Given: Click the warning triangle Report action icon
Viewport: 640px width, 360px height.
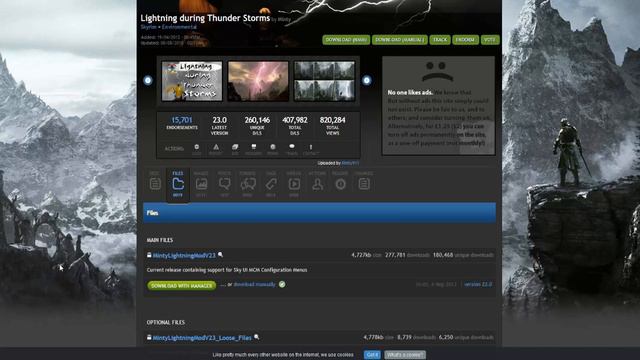Looking at the screenshot, I should (x=216, y=147).
